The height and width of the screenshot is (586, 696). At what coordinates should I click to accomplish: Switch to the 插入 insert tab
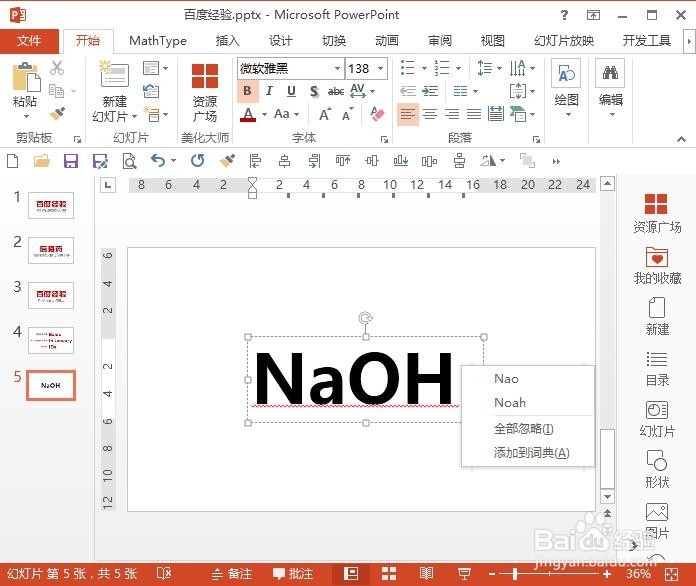[227, 41]
